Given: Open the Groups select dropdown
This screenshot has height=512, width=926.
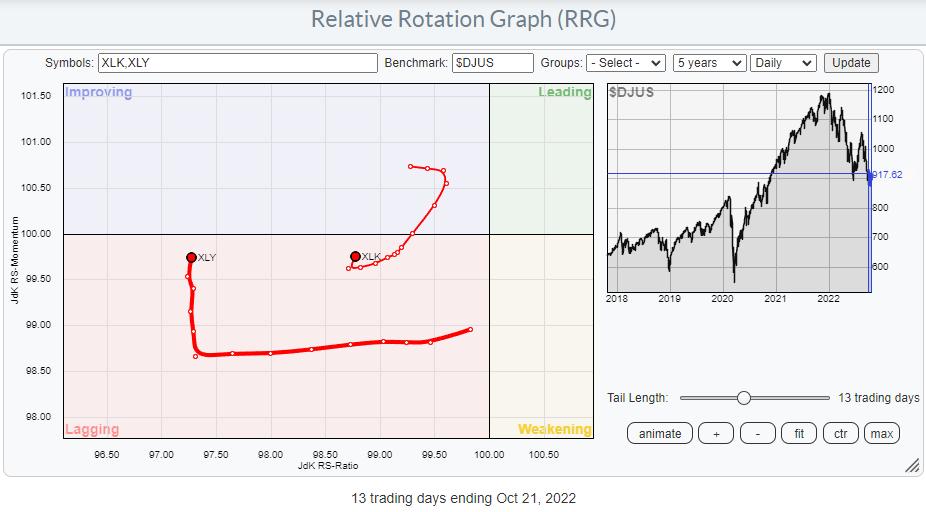Looking at the screenshot, I should (626, 63).
